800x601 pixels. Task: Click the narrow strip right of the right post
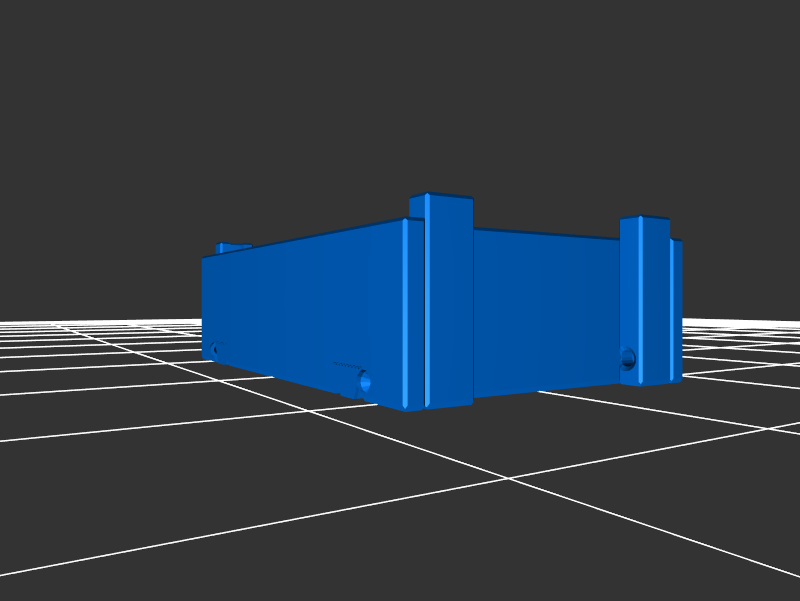(x=676, y=310)
